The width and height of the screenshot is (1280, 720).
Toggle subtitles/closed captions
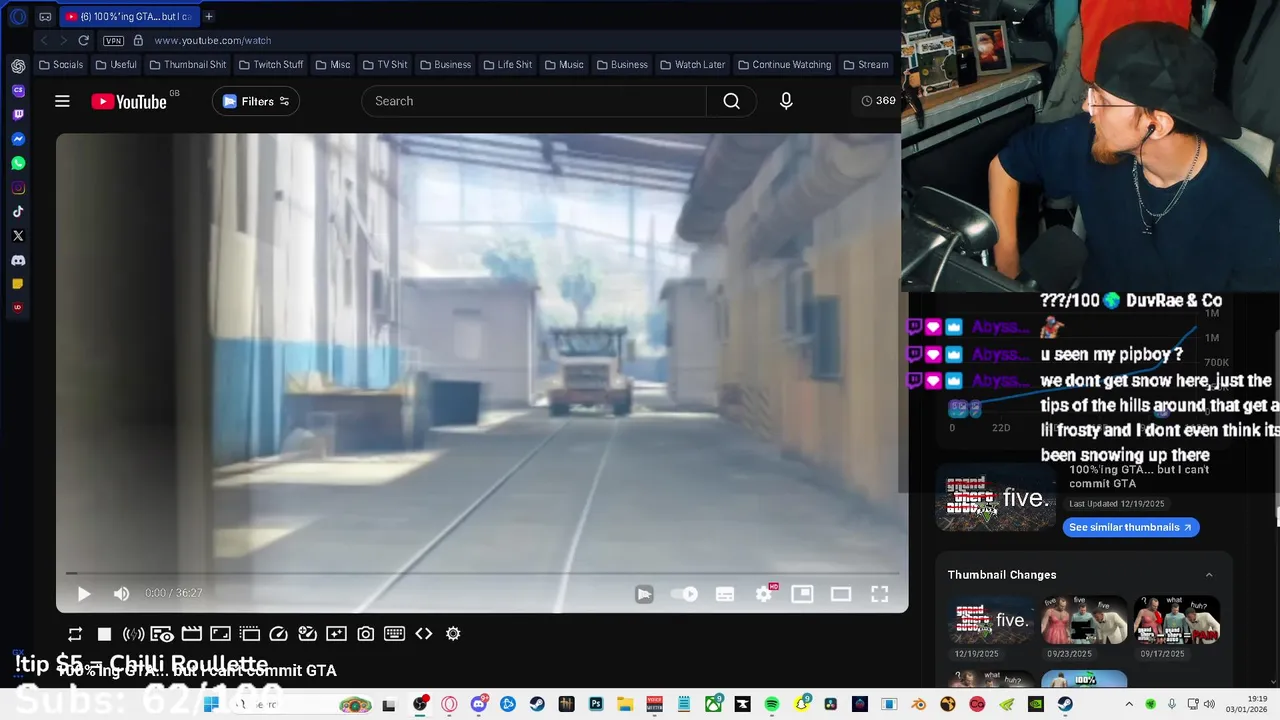[x=725, y=594]
